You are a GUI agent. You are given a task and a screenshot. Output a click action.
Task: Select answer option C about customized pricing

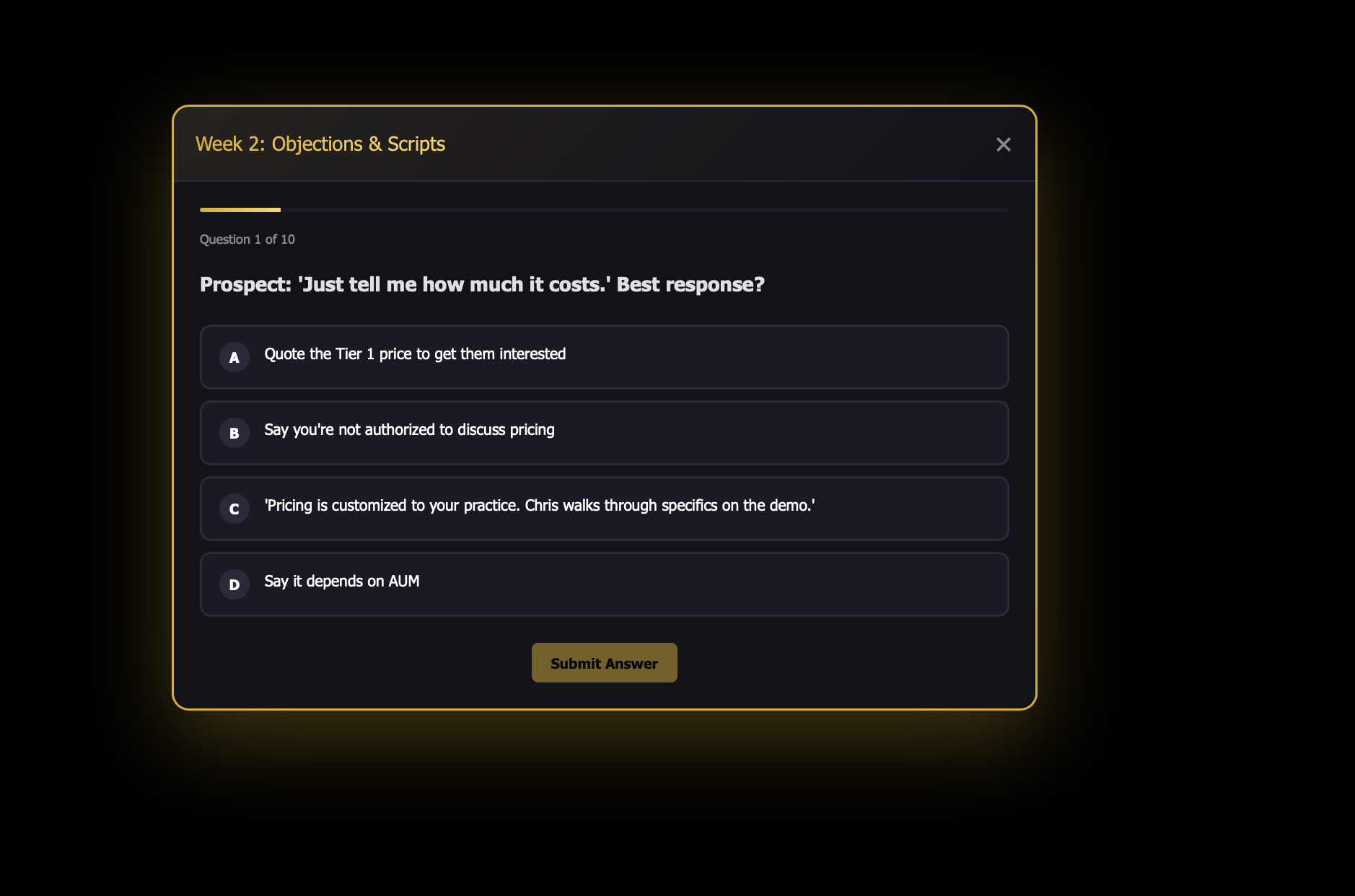pos(604,509)
